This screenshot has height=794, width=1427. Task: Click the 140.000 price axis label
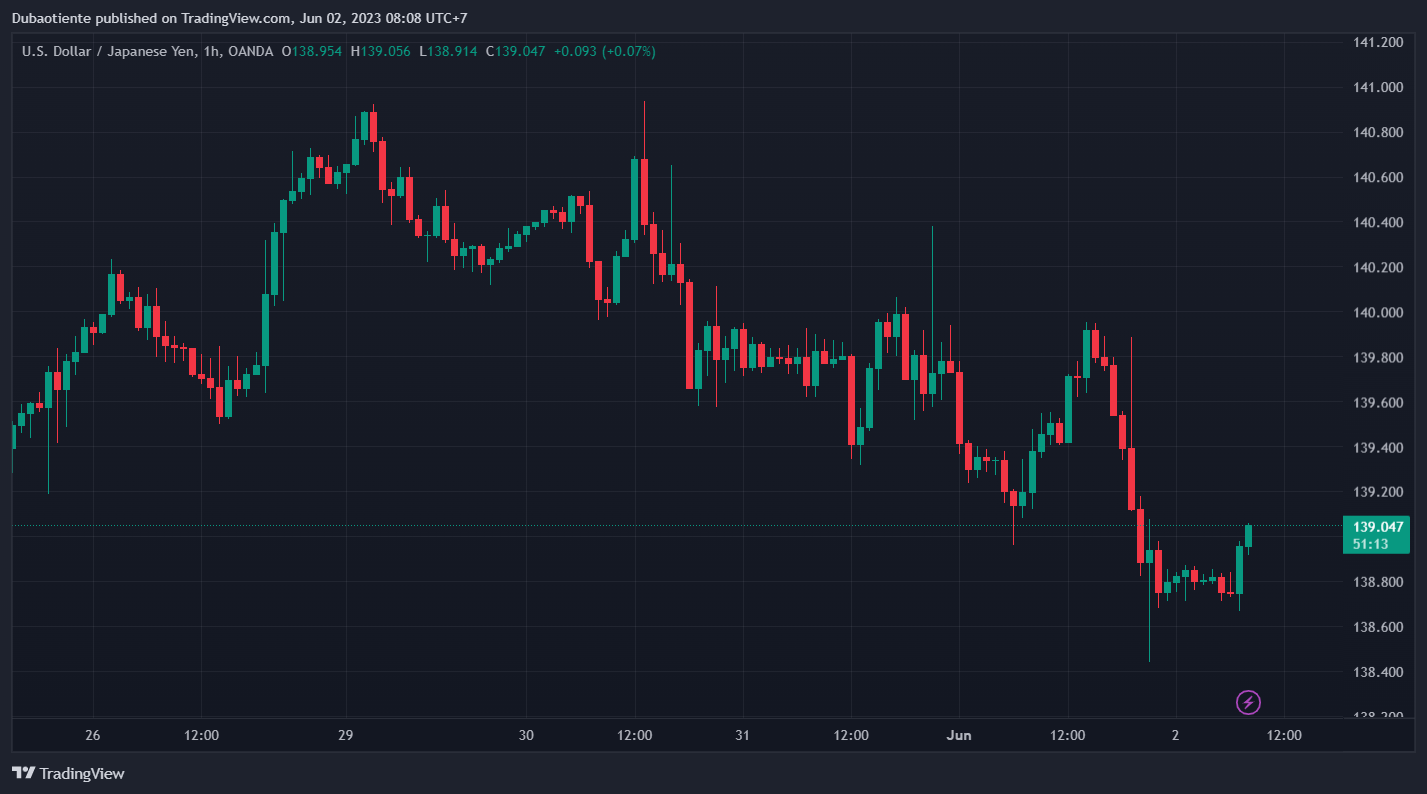1377,313
